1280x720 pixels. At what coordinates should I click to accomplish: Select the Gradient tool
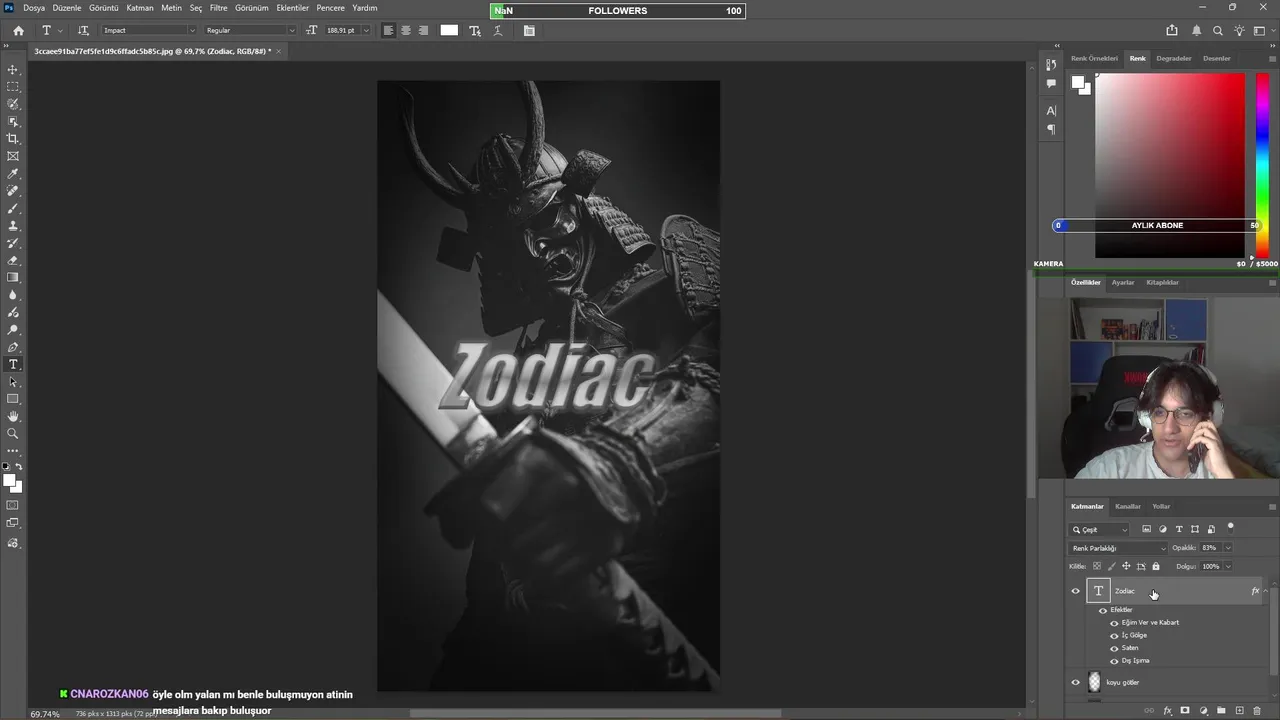[13, 278]
